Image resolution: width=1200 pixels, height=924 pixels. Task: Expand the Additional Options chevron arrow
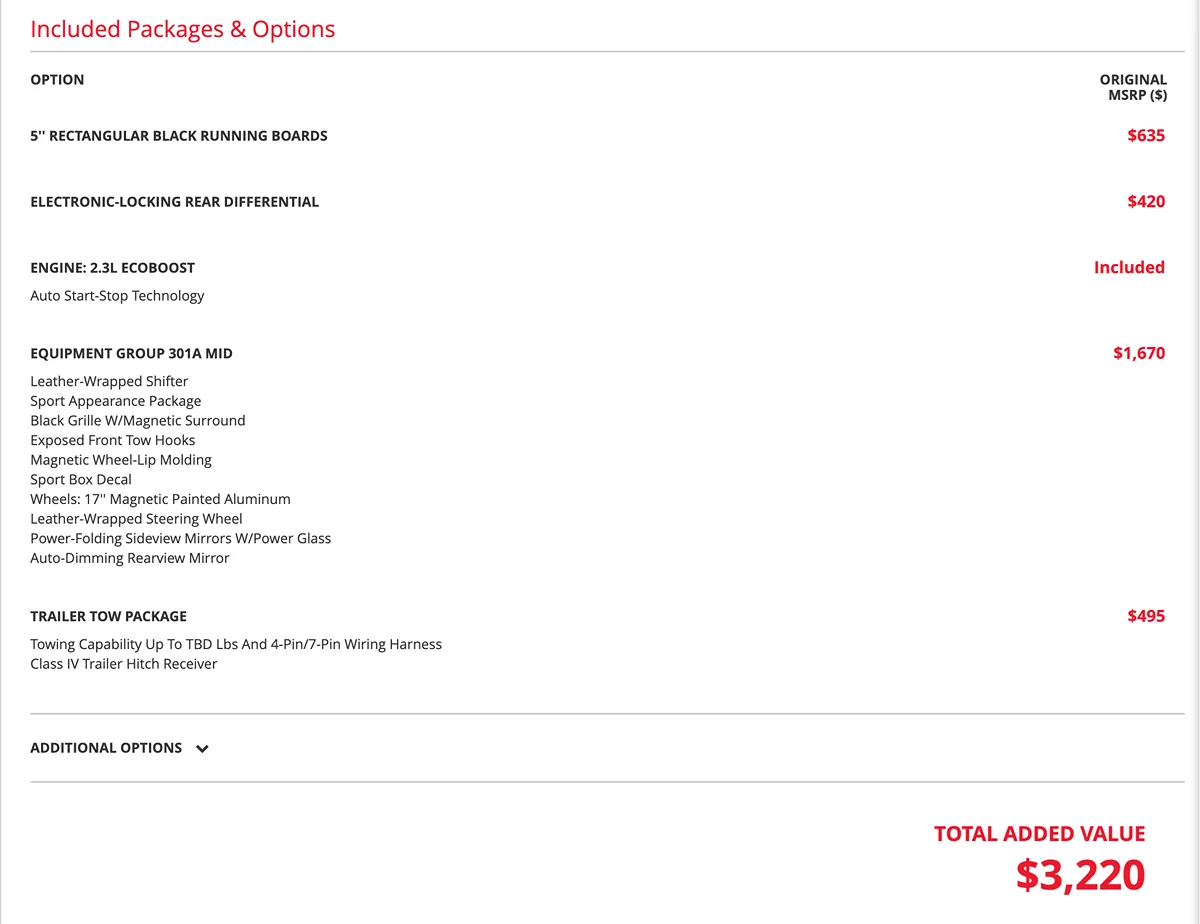click(x=202, y=748)
